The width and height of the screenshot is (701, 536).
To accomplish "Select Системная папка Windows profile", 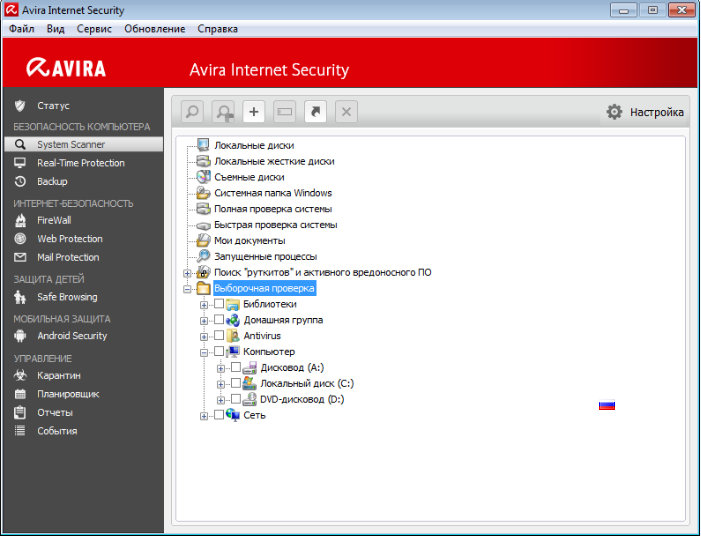I will [x=273, y=193].
